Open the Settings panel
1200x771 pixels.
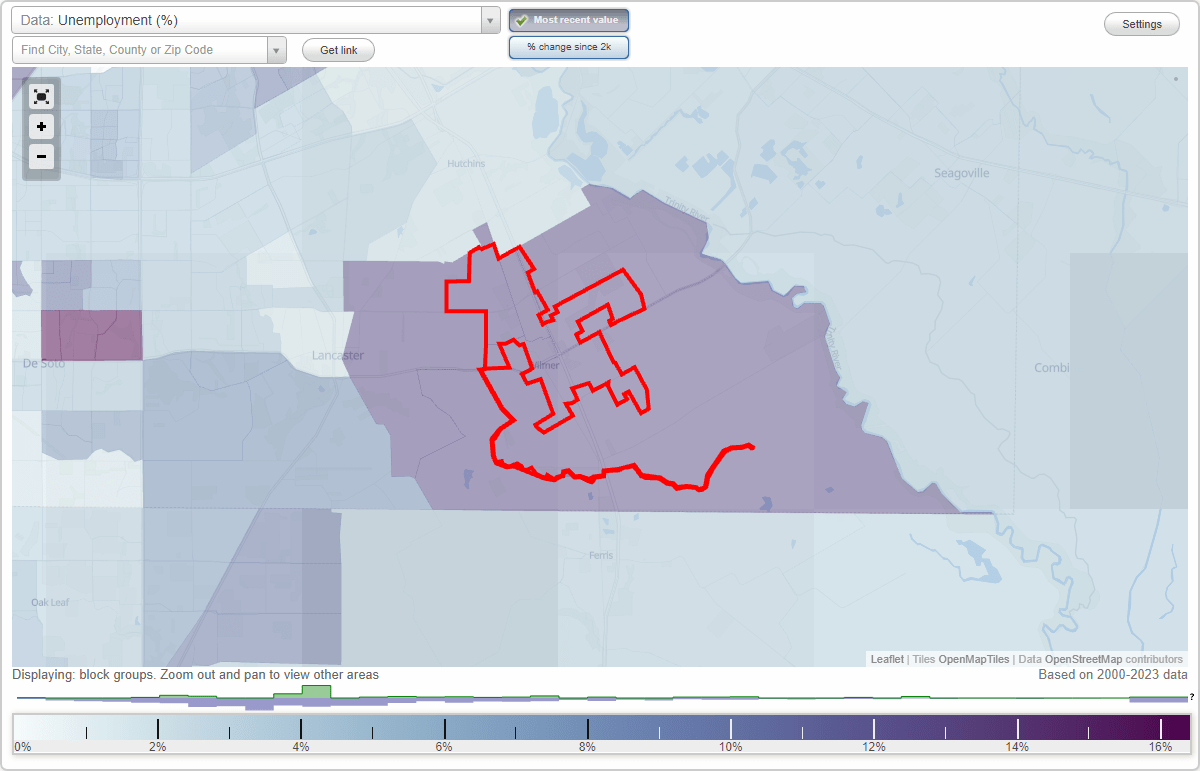1141,23
